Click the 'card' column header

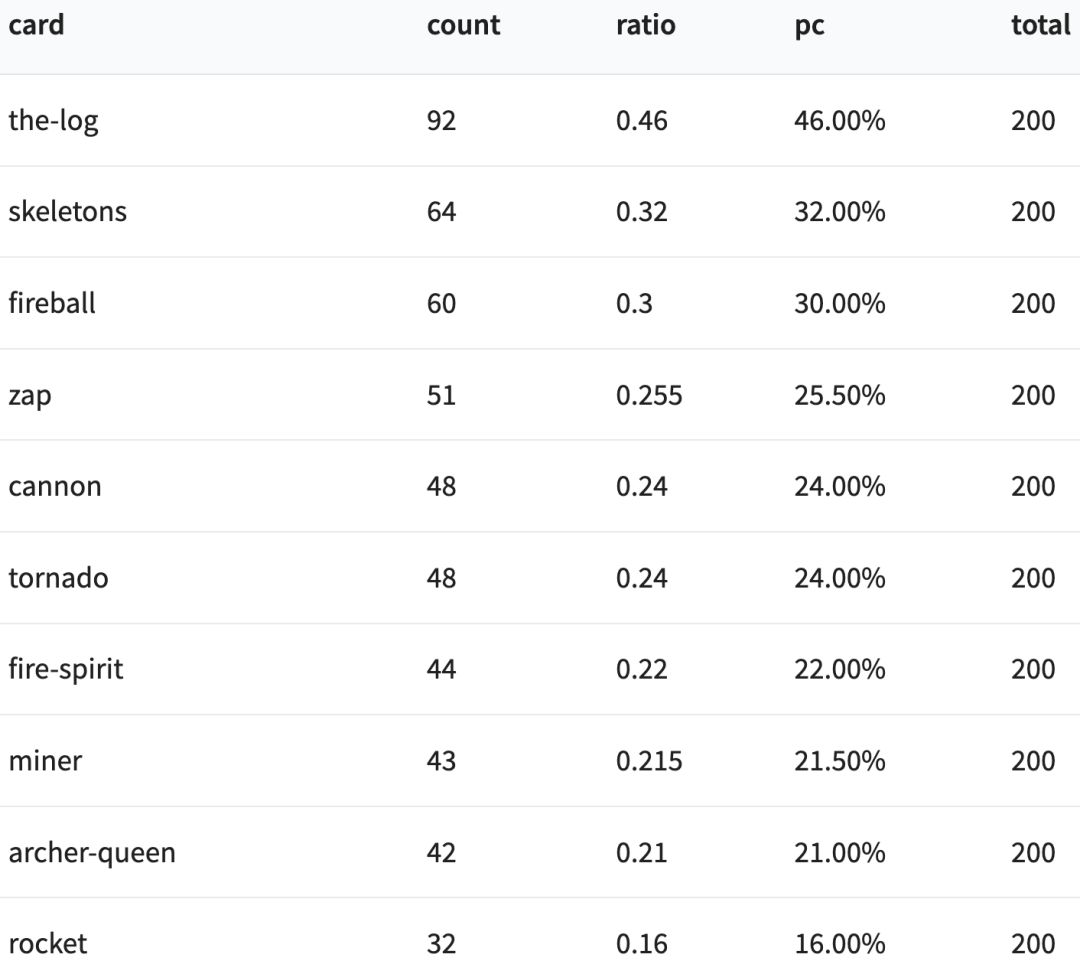36,25
